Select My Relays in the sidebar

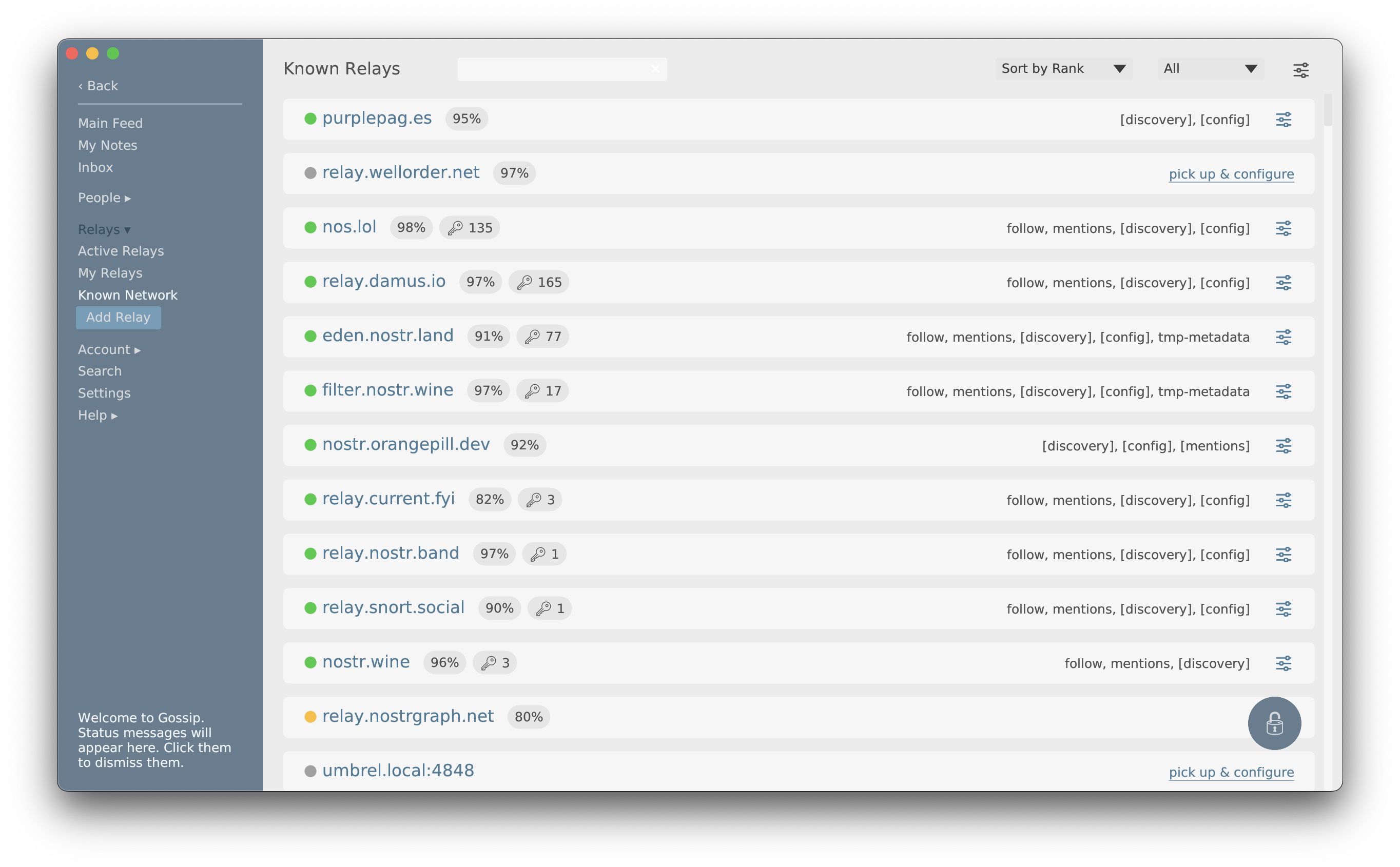click(x=110, y=273)
